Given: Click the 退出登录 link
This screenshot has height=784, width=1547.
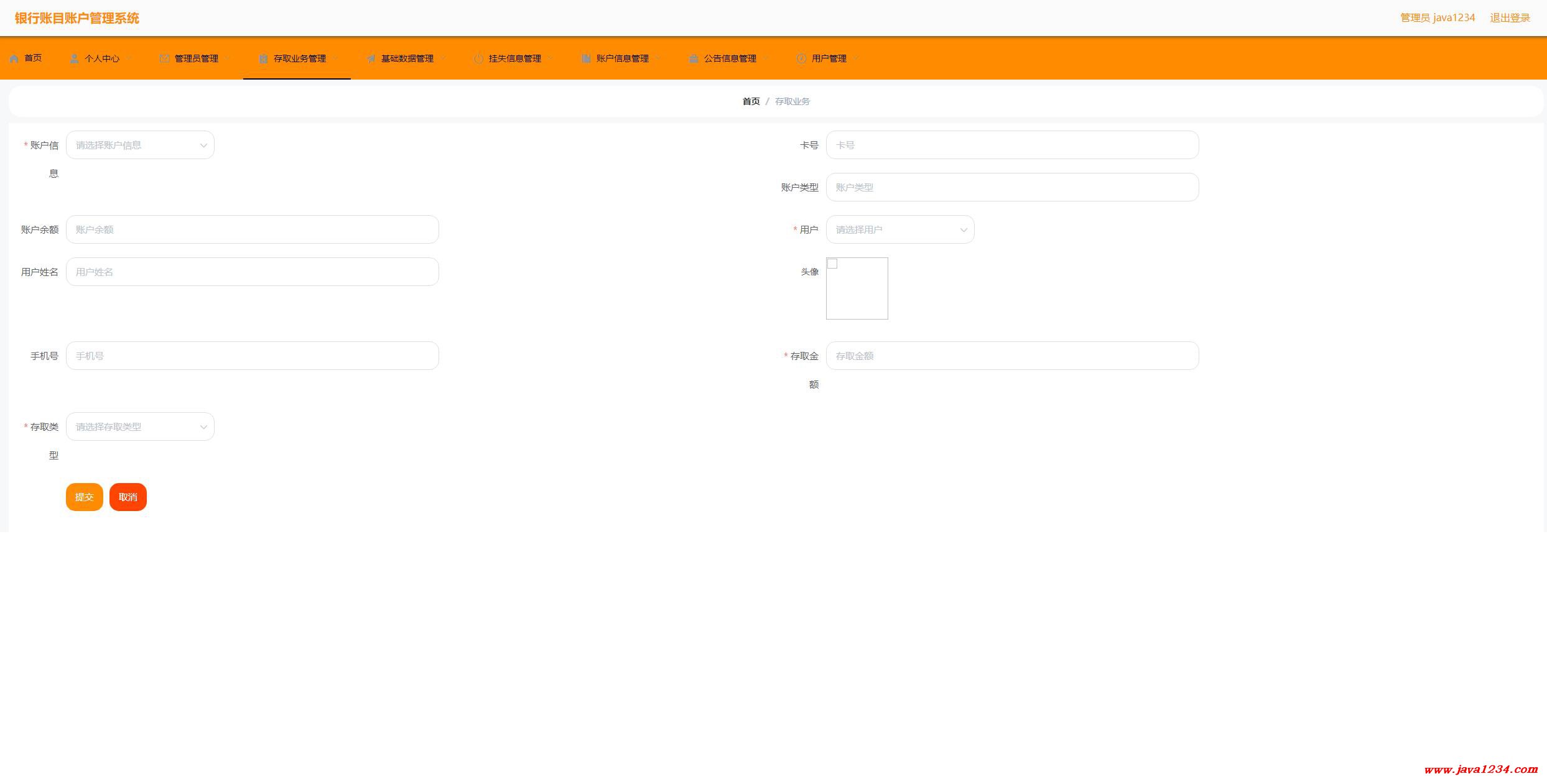Looking at the screenshot, I should [1509, 18].
